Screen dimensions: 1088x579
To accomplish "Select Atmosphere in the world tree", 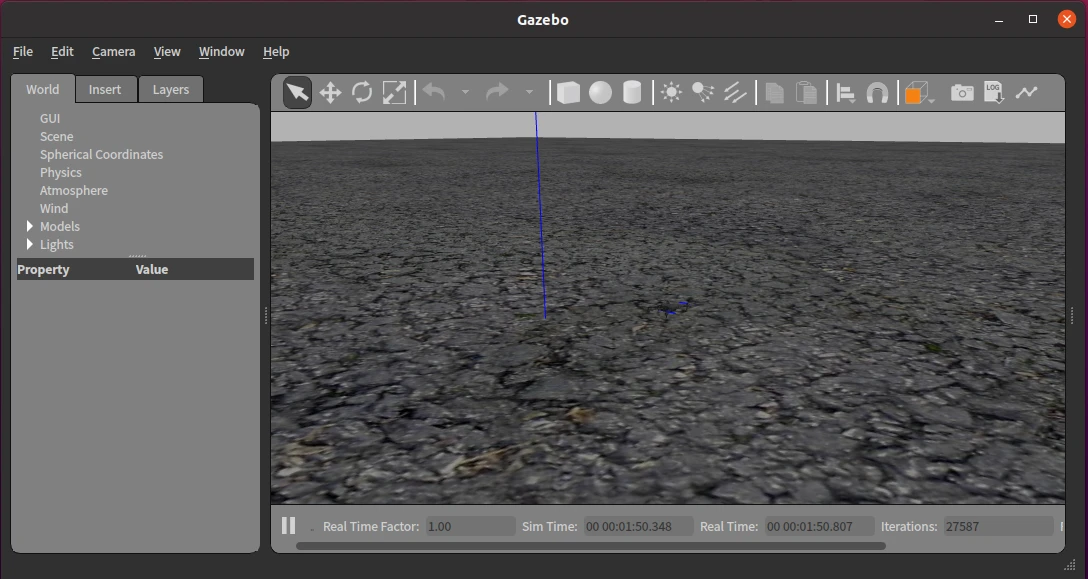I will pos(74,190).
